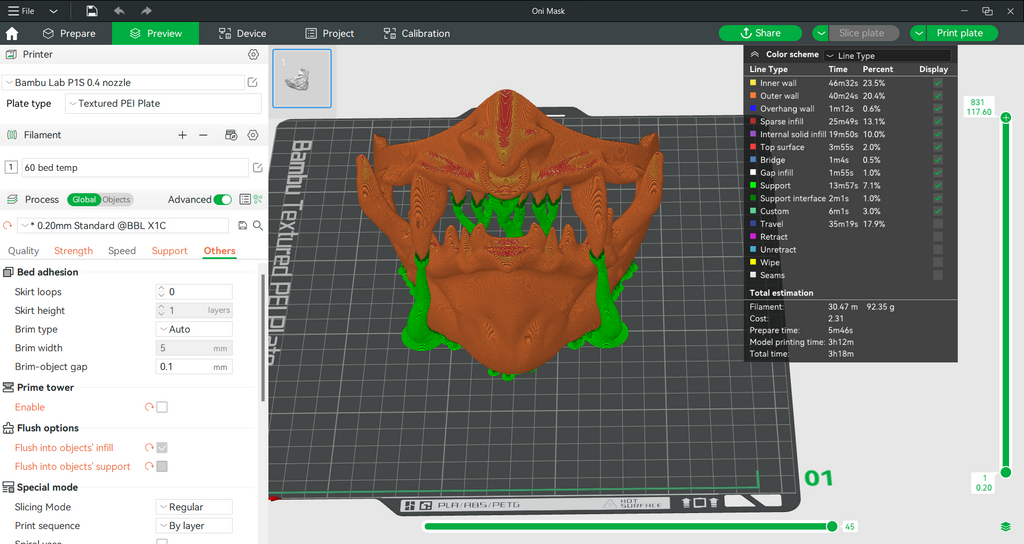This screenshot has width=1024, height=544.
Task: Open the Print sequence dropdown
Action: (x=194, y=526)
